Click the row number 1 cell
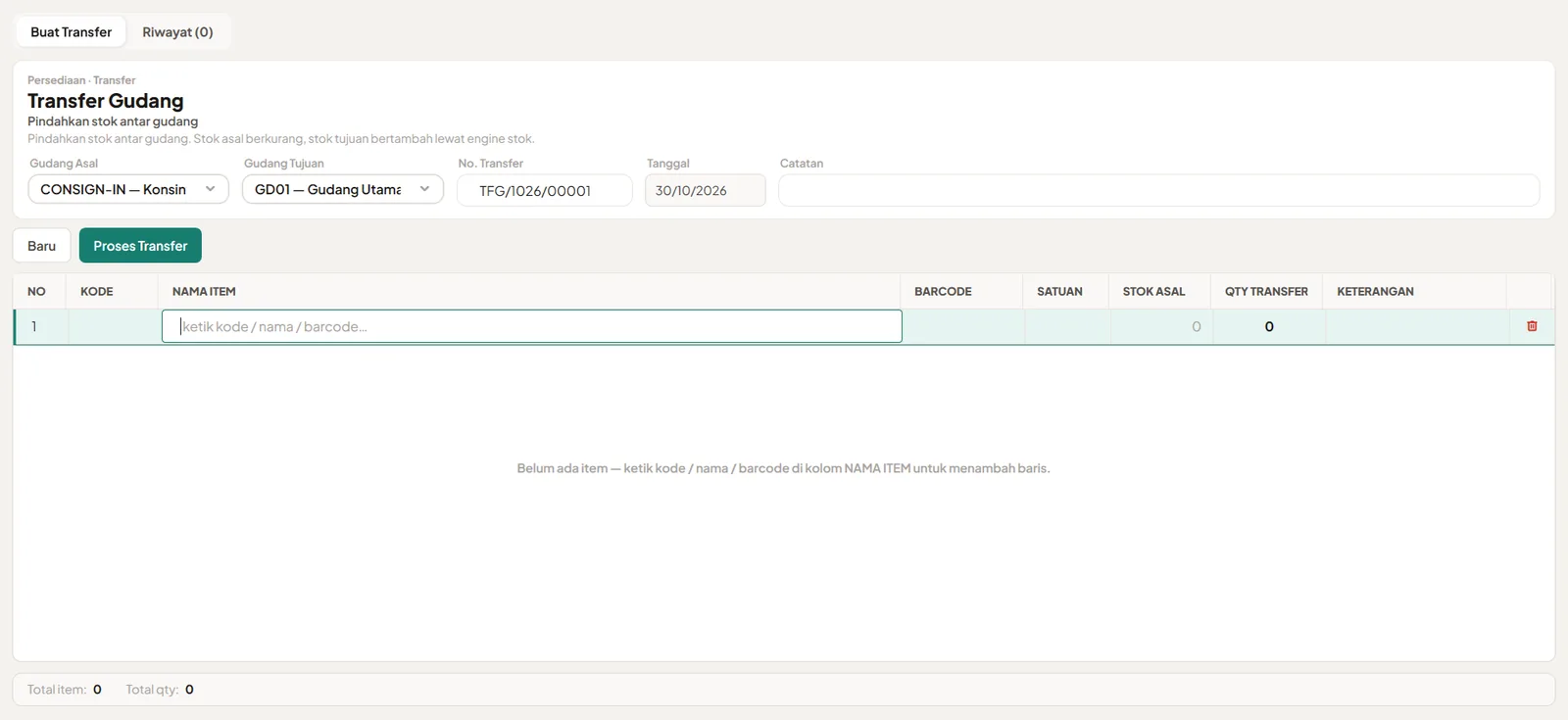 pyautogui.click(x=41, y=326)
